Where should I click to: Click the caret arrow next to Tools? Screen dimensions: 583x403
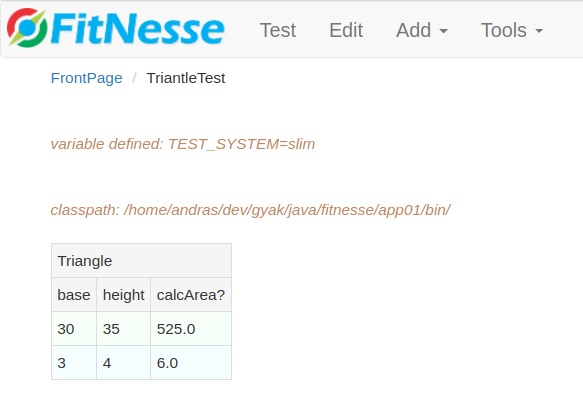(x=539, y=31)
